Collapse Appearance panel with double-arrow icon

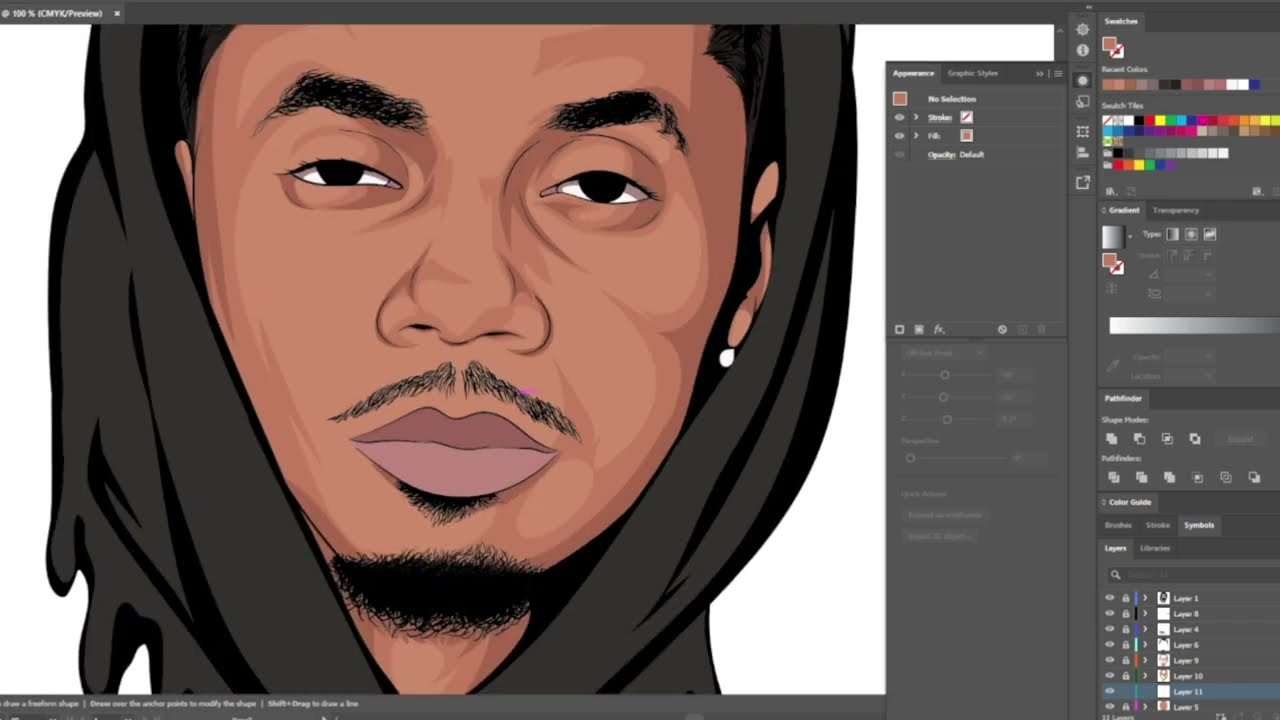[1040, 73]
